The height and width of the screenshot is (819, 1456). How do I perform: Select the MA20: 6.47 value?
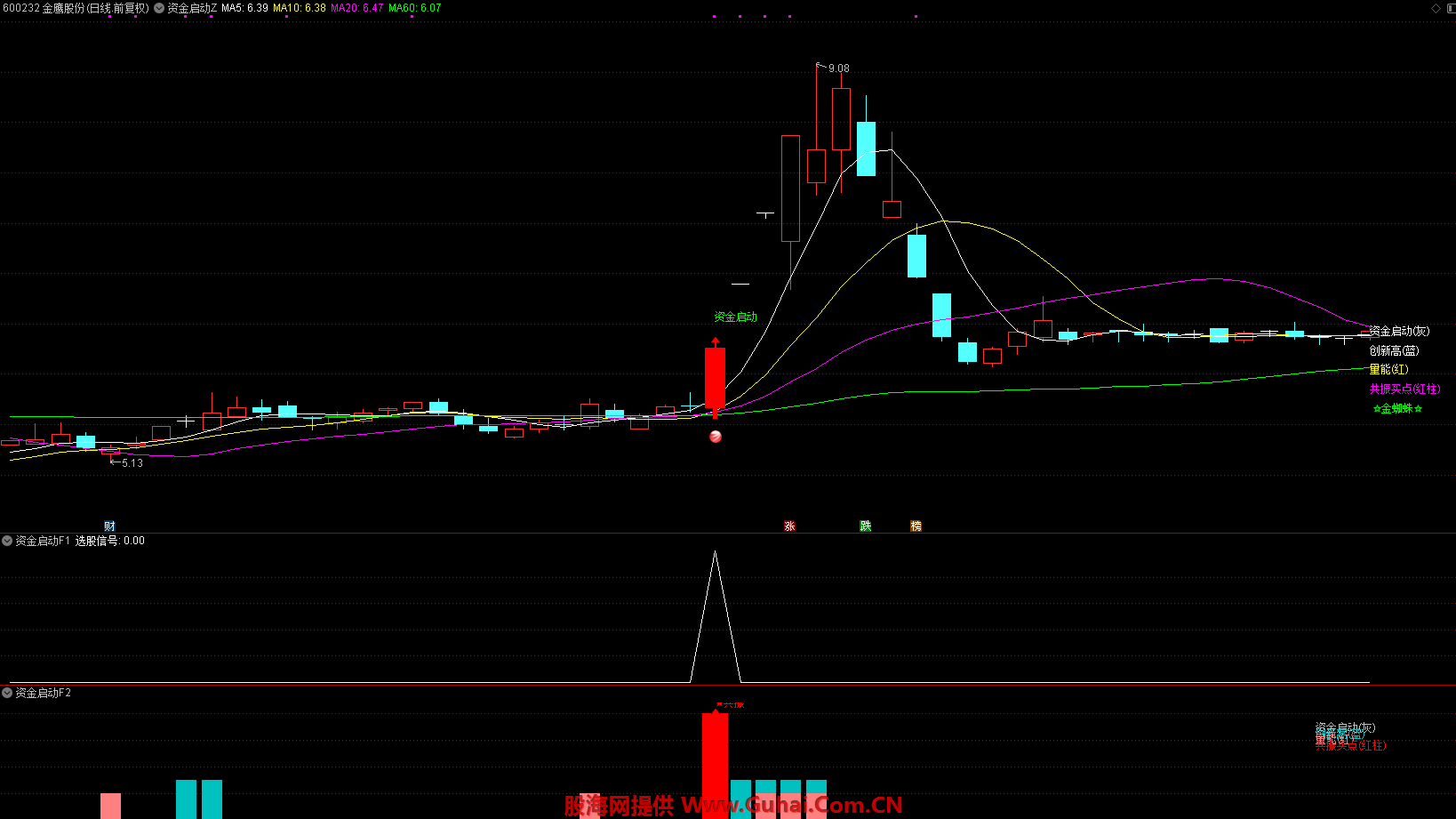click(x=357, y=8)
